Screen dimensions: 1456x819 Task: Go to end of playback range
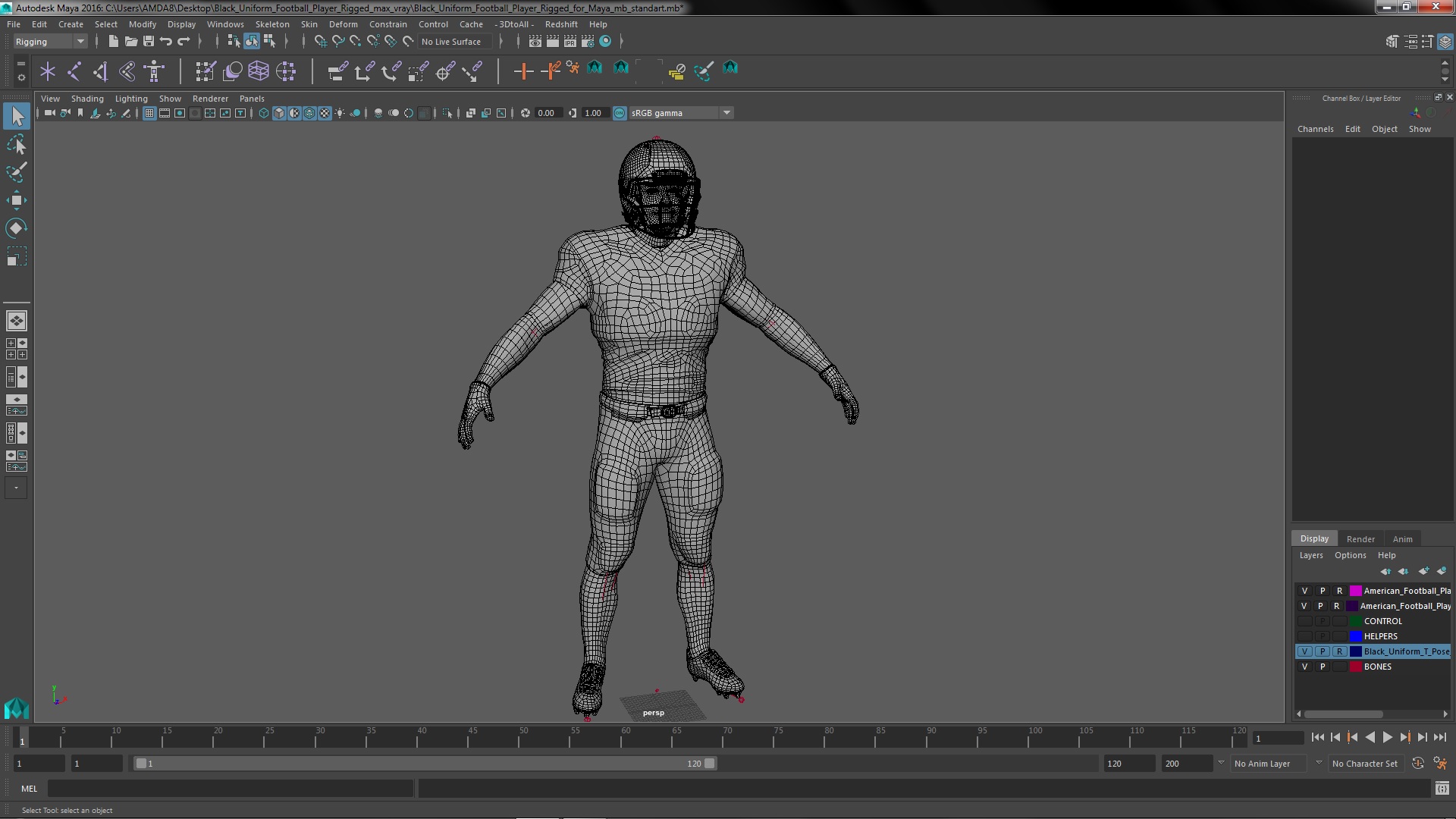[x=1439, y=737]
